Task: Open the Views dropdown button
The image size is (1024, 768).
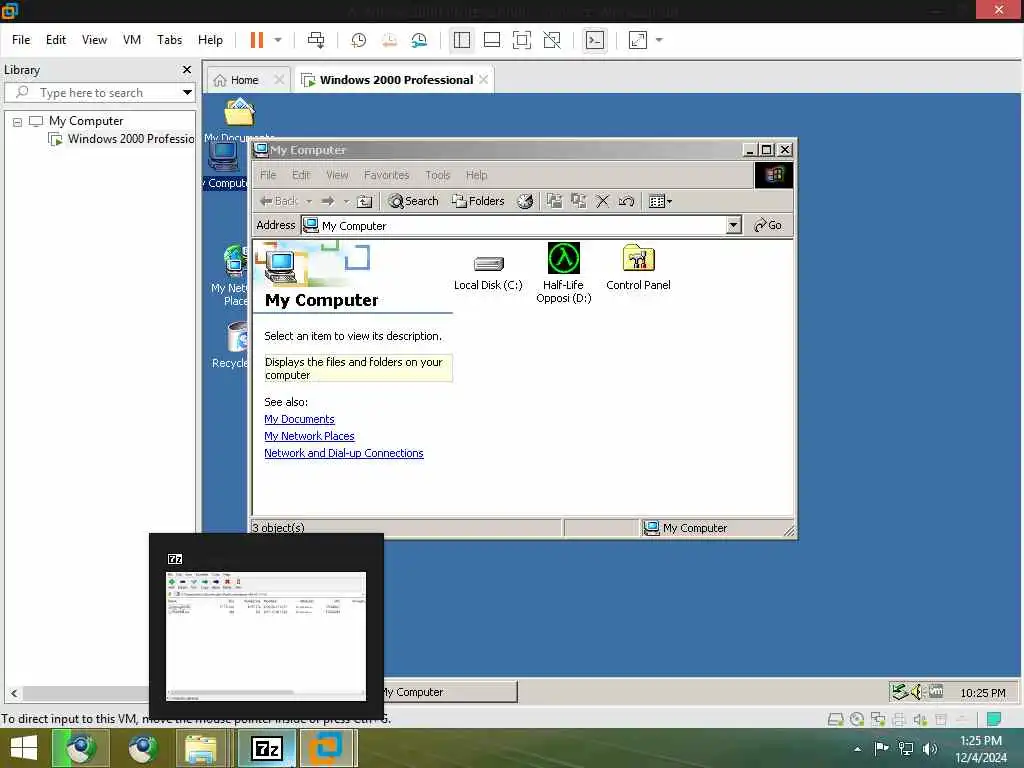Action: coord(660,201)
